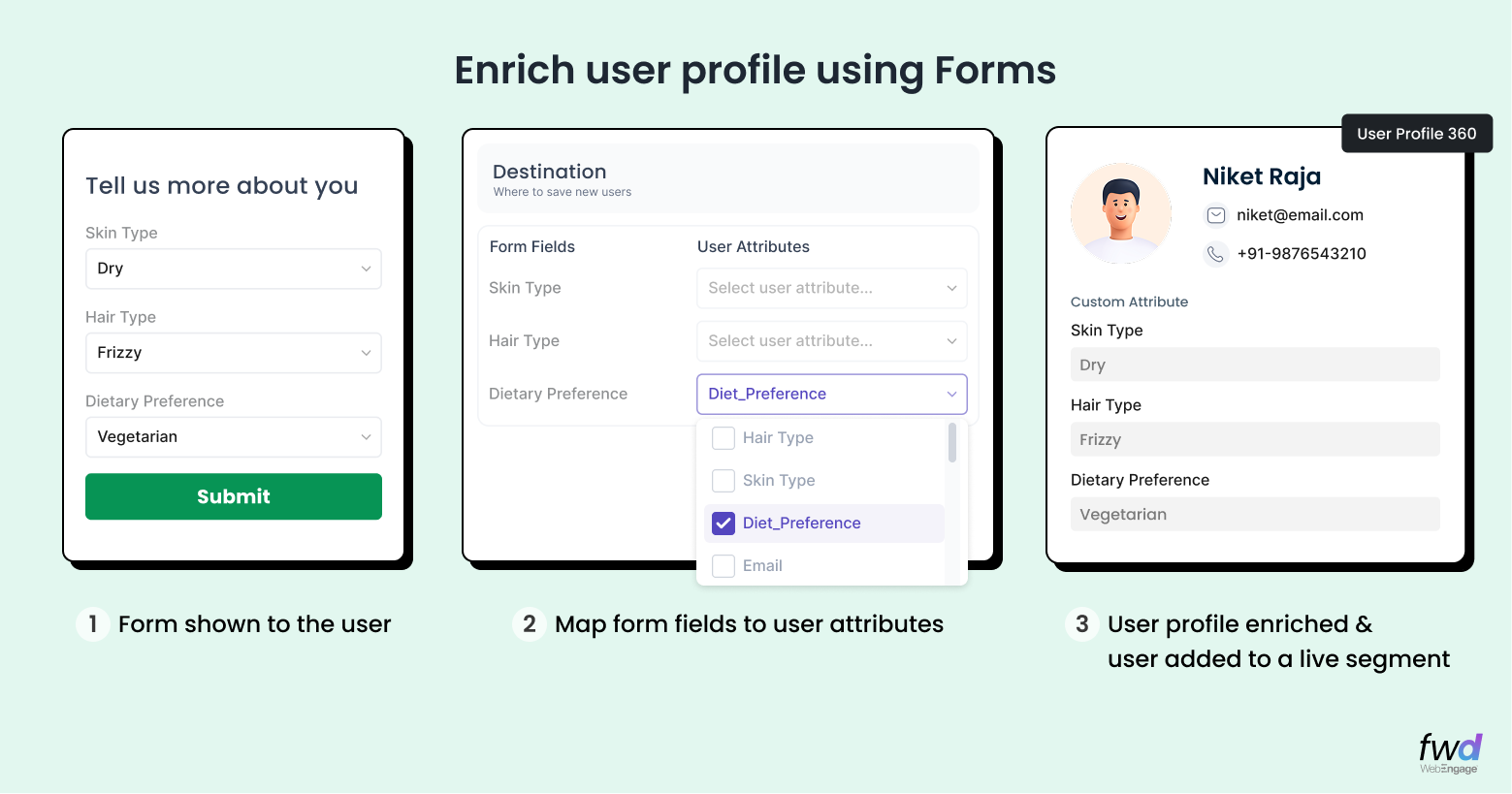Click the phone icon beside number

click(x=1215, y=254)
